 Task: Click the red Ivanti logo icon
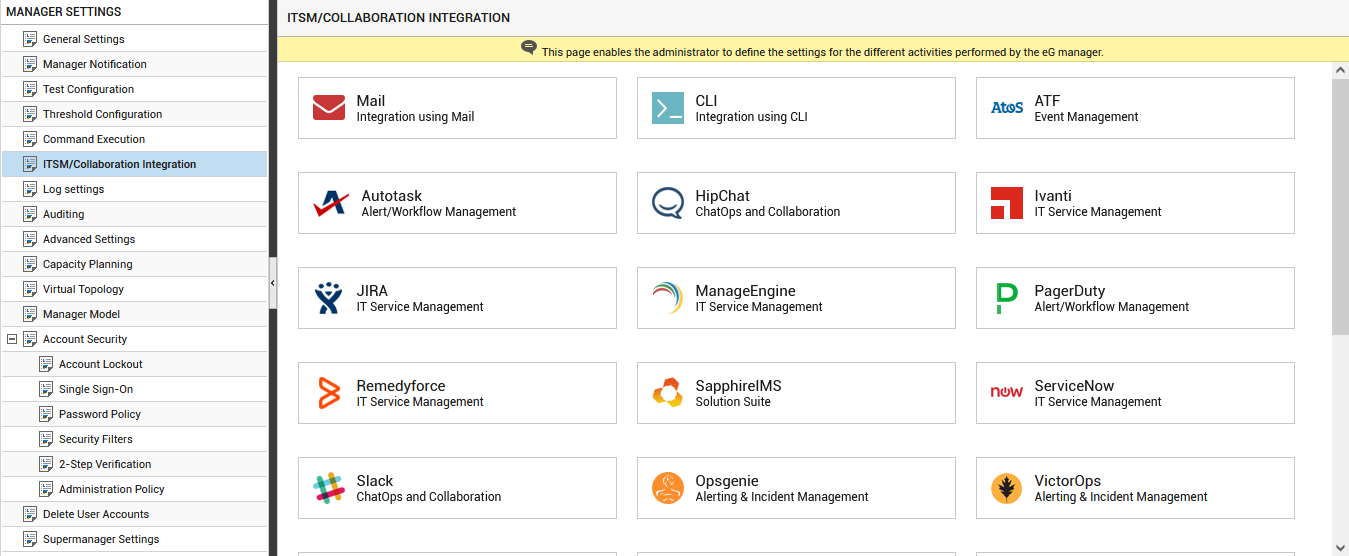point(1007,203)
